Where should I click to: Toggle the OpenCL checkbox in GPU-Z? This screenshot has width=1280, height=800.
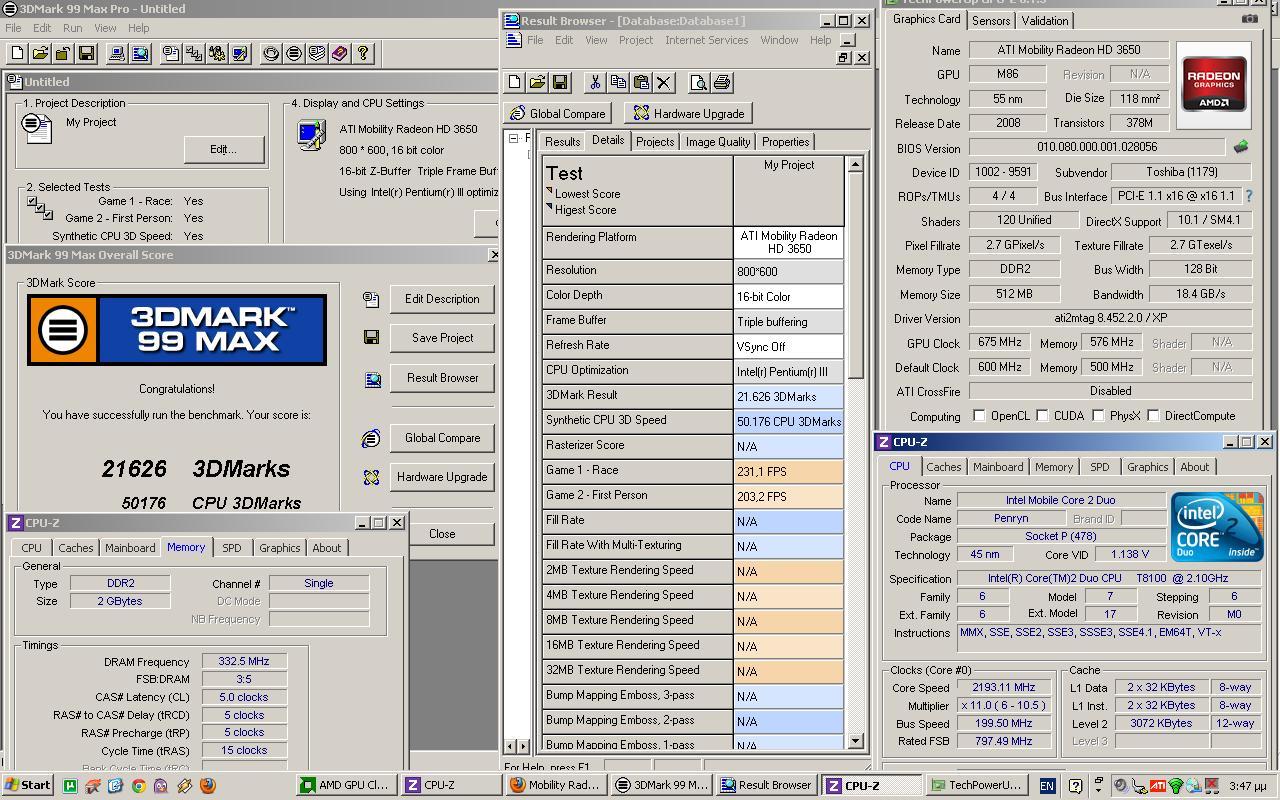(x=979, y=416)
